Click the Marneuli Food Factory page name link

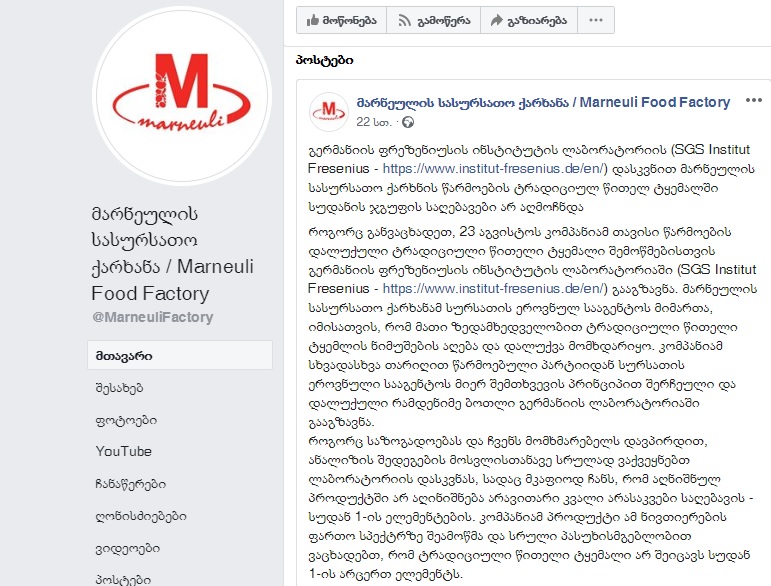(x=543, y=102)
